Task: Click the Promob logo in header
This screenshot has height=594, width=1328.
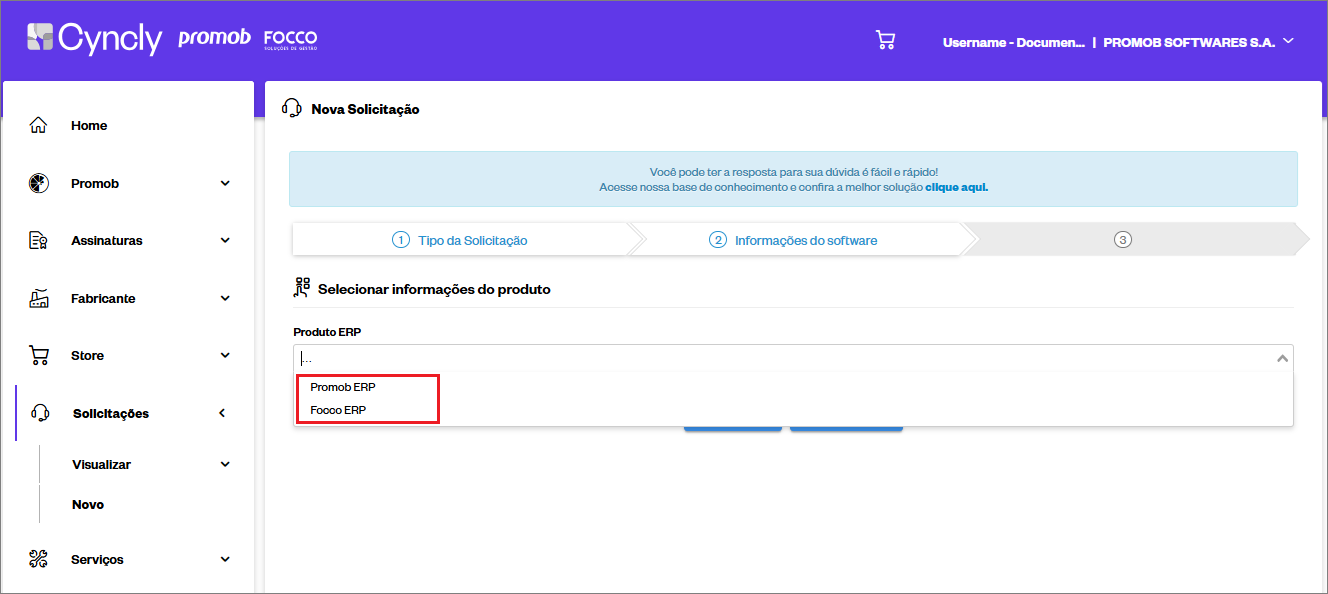Action: click(x=214, y=39)
